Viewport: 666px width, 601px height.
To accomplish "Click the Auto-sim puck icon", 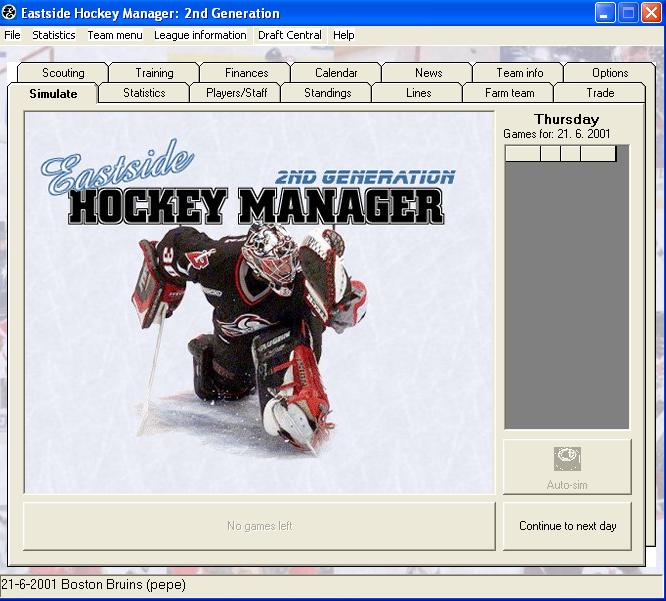I will point(567,459).
